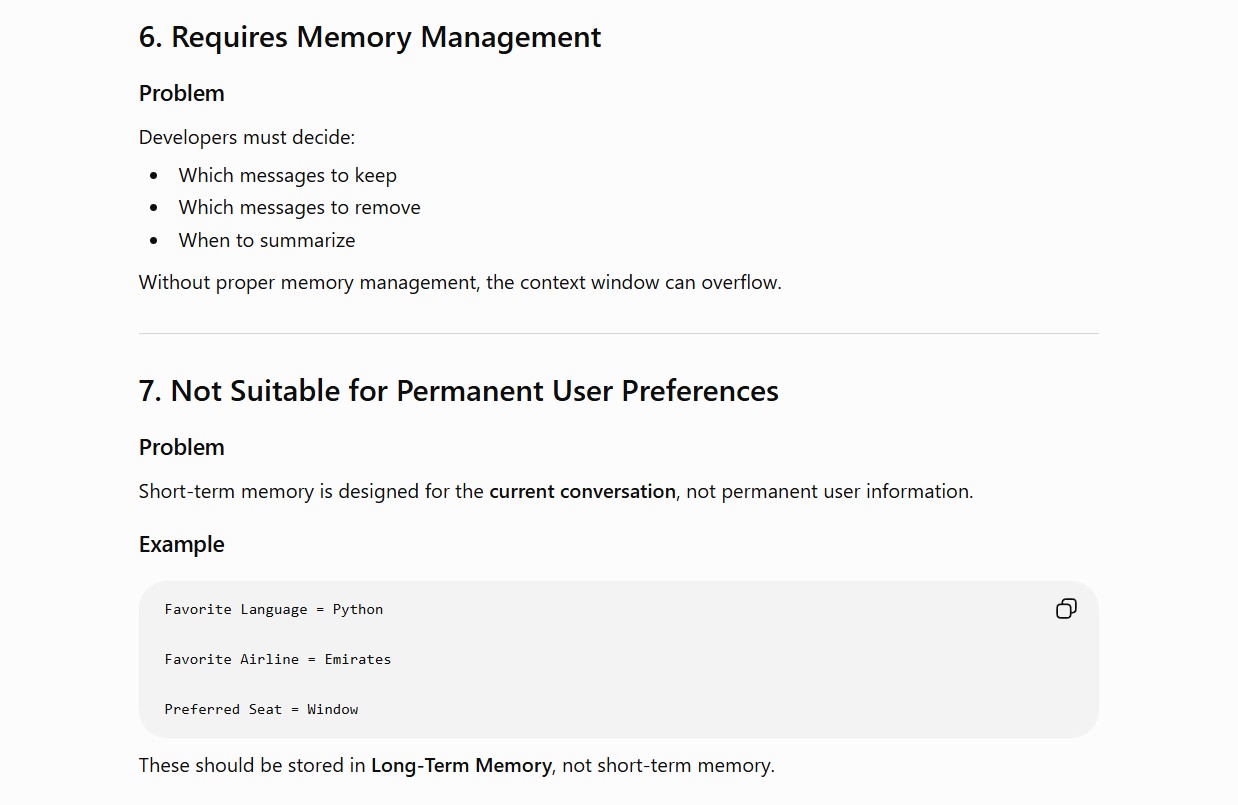The image size is (1238, 805).
Task: Click the 'Example' subheading
Action: [x=182, y=544]
